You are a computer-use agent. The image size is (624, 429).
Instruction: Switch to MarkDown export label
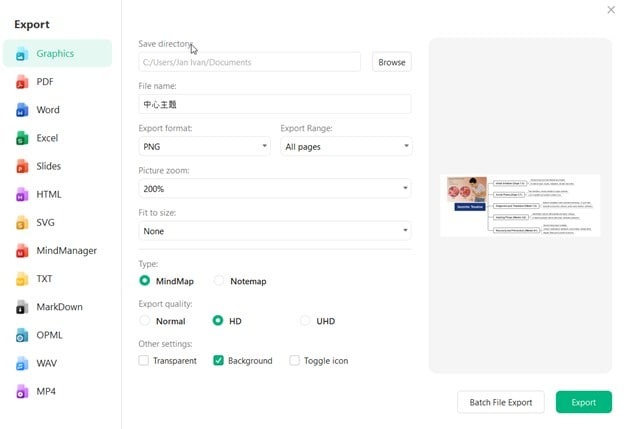[x=60, y=307]
